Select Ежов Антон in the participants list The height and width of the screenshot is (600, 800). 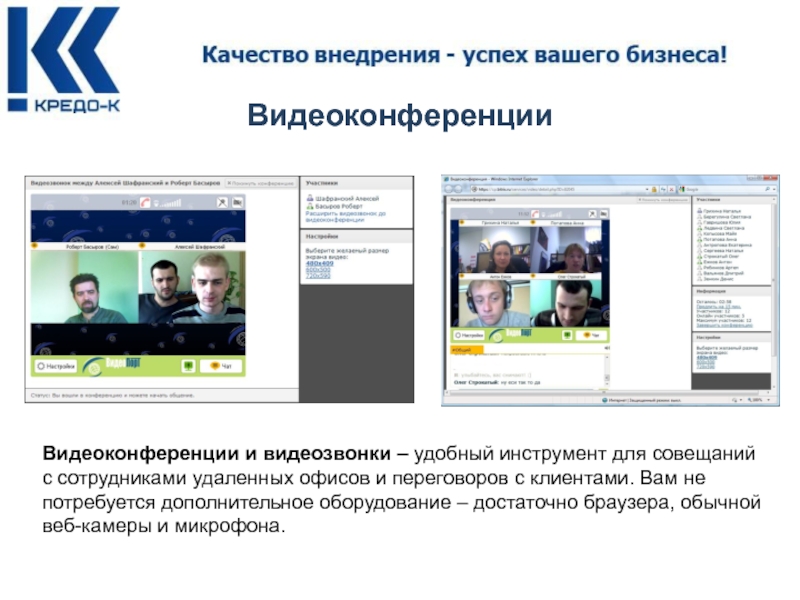click(x=714, y=262)
